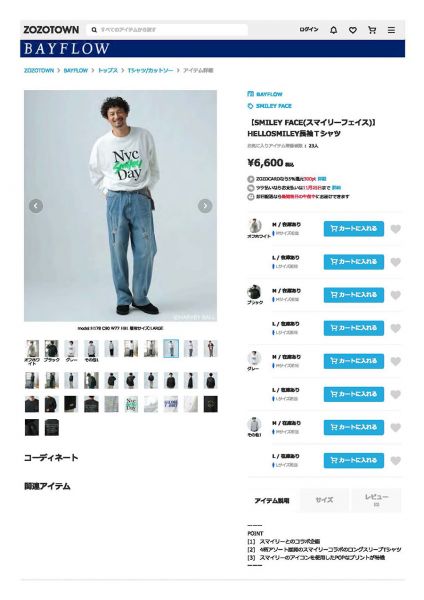This screenshot has width=424, height=600.
Task: Favorite the black M size heart
Action: [x=396, y=295]
